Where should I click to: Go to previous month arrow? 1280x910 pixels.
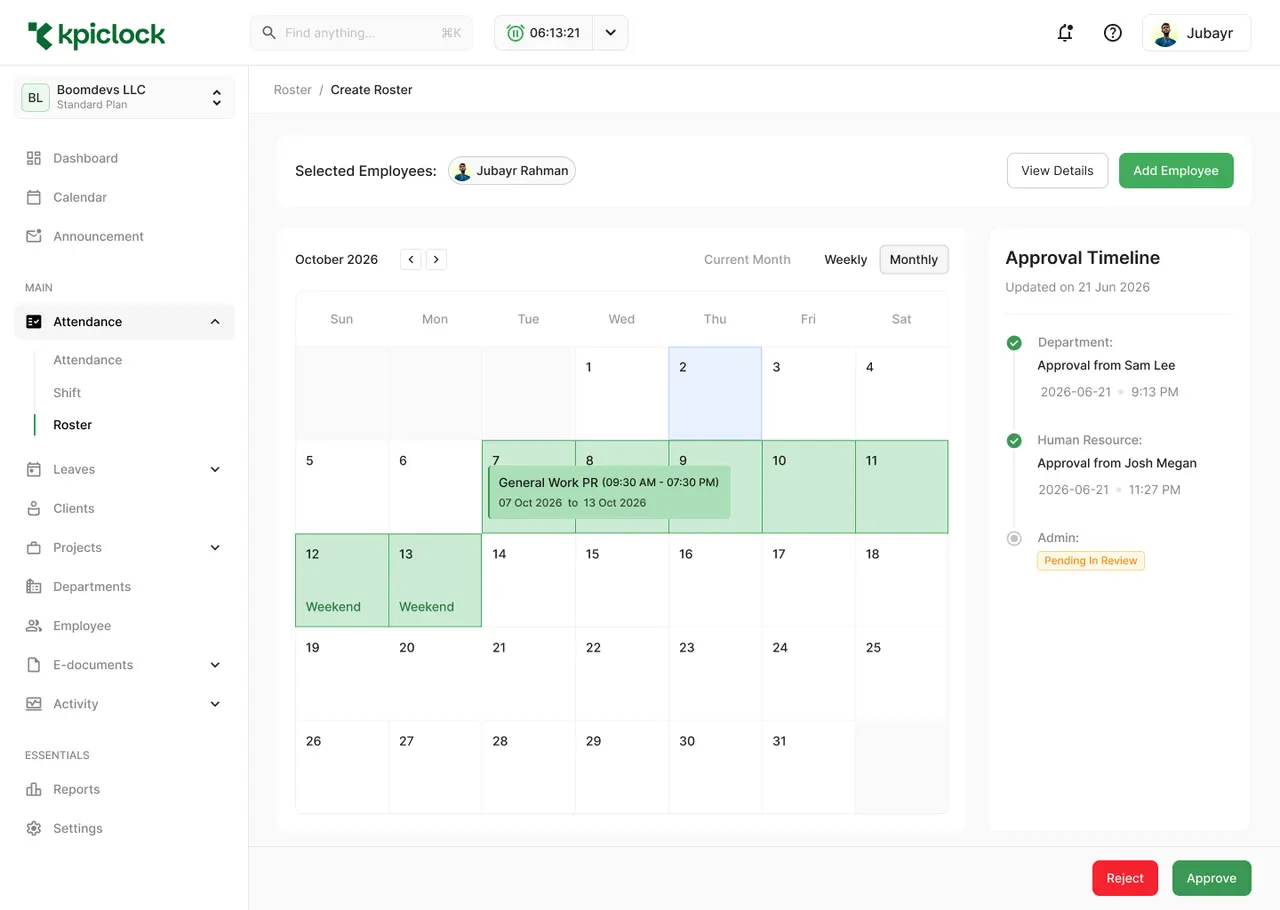tap(410, 260)
